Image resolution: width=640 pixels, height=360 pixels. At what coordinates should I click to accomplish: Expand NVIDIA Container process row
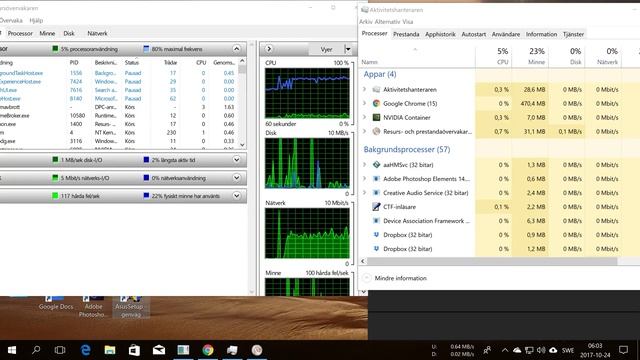[x=364, y=117]
